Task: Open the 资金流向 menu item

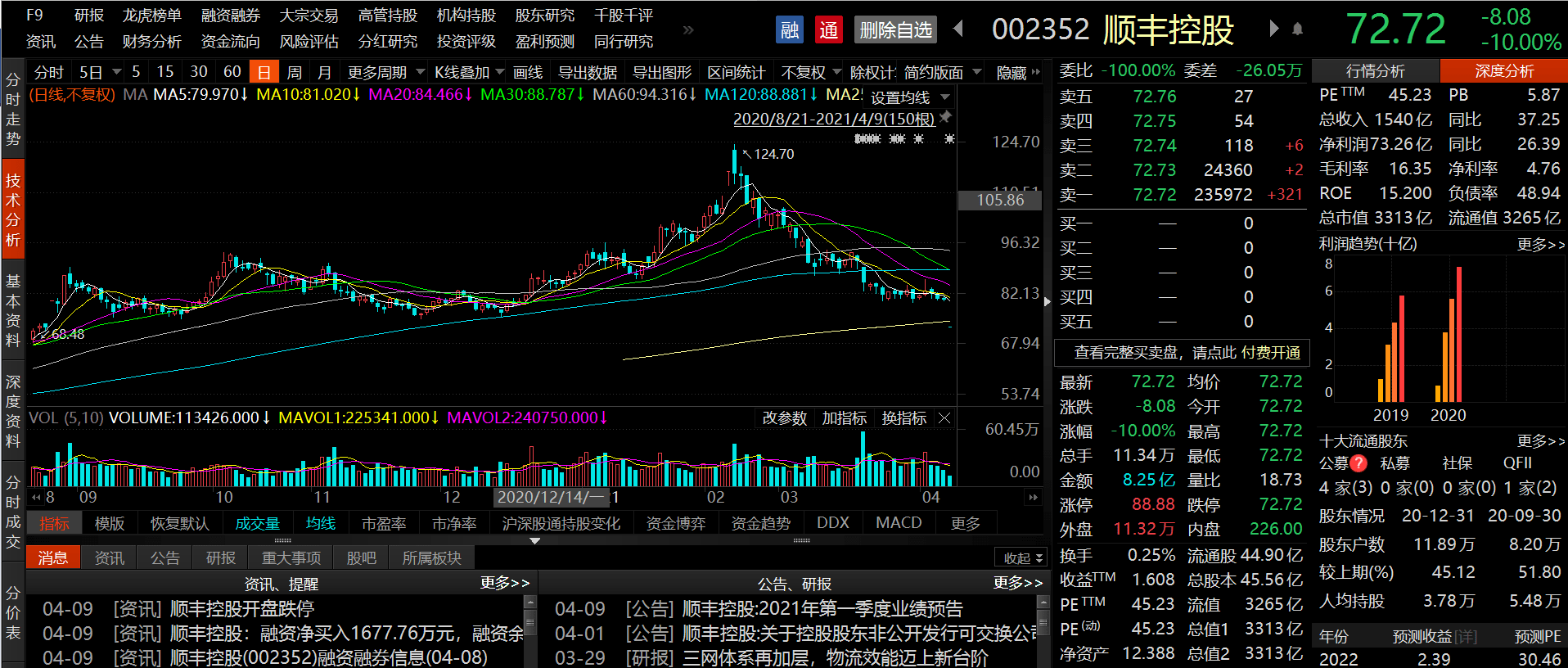Action: [231, 41]
